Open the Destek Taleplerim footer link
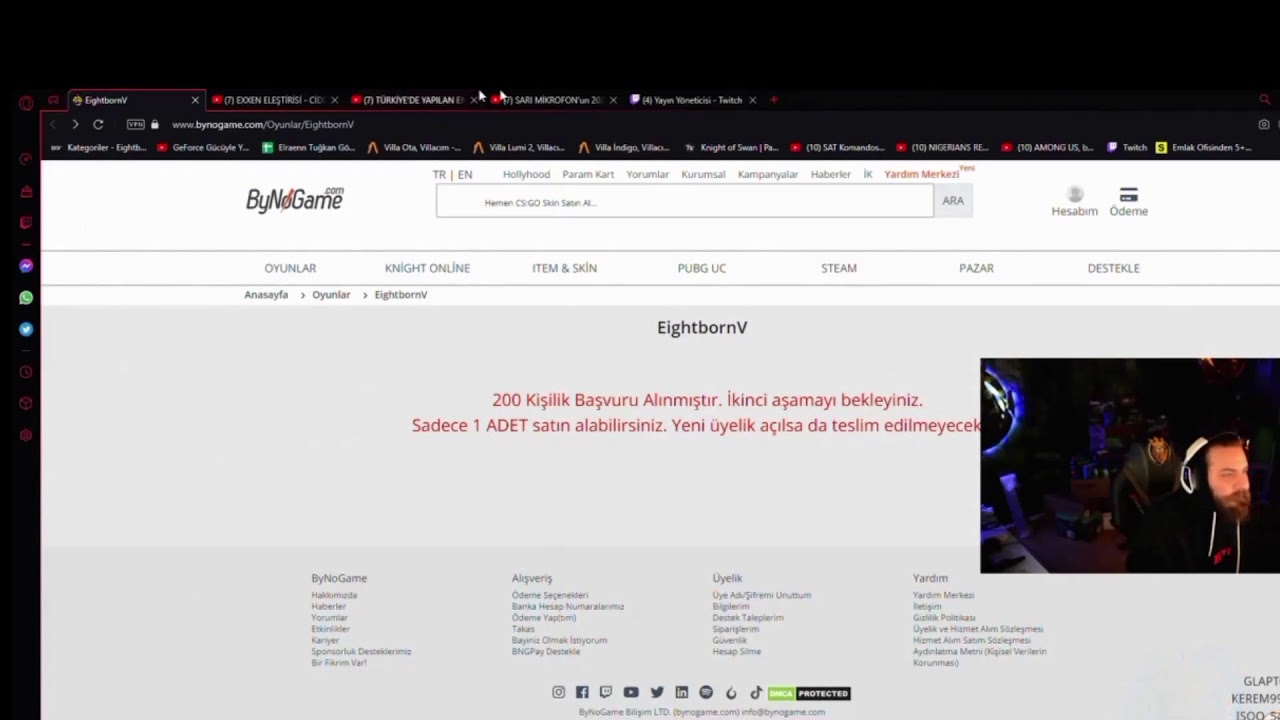Image resolution: width=1280 pixels, height=720 pixels. (x=748, y=618)
